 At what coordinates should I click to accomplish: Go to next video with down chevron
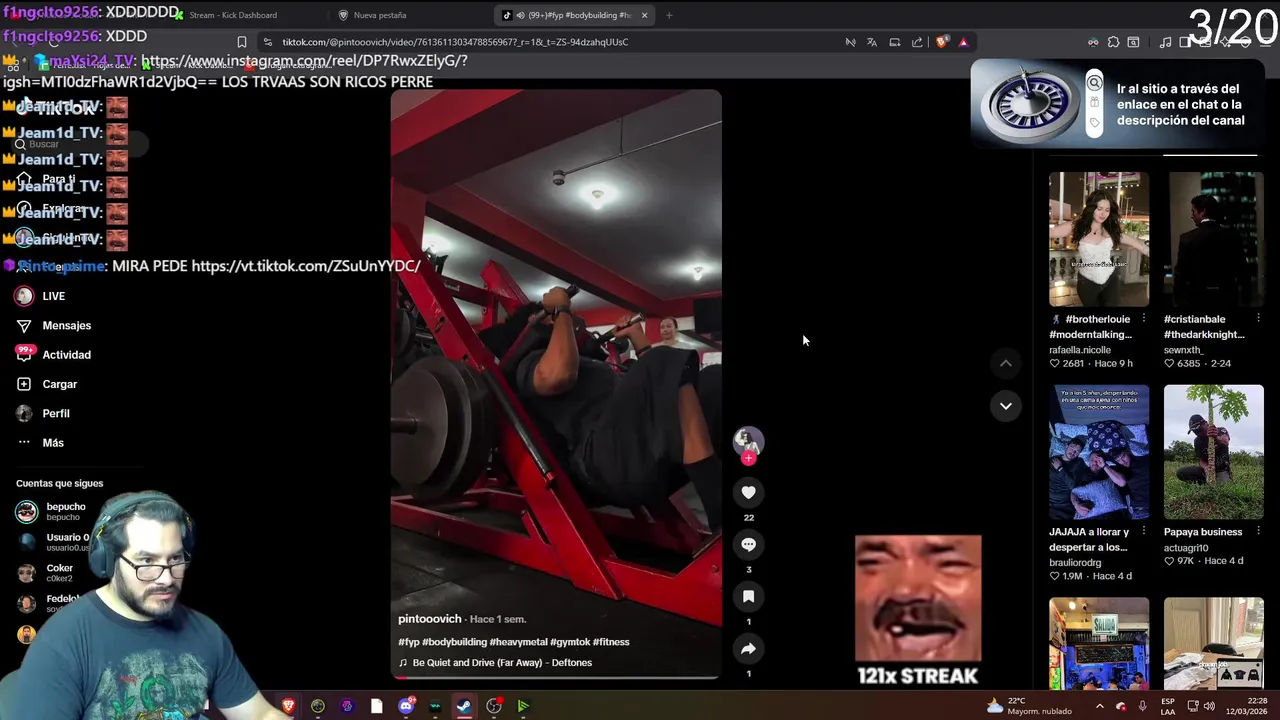[1005, 405]
